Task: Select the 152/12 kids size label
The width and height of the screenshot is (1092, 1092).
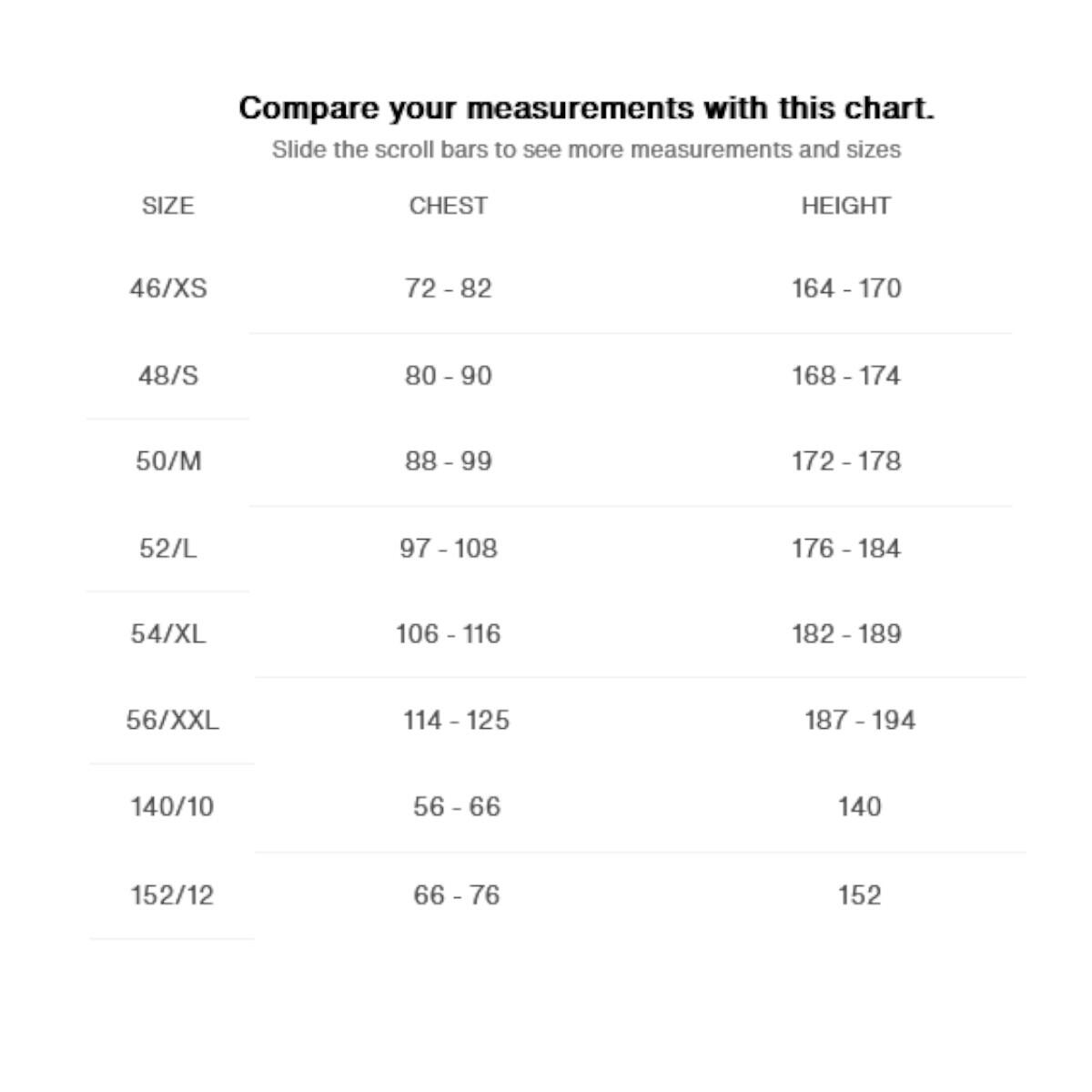Action: [x=172, y=895]
